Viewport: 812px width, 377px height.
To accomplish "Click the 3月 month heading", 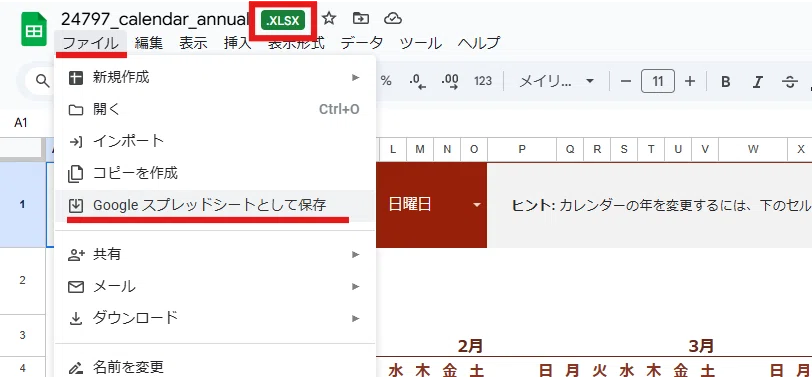I will pyautogui.click(x=701, y=345).
